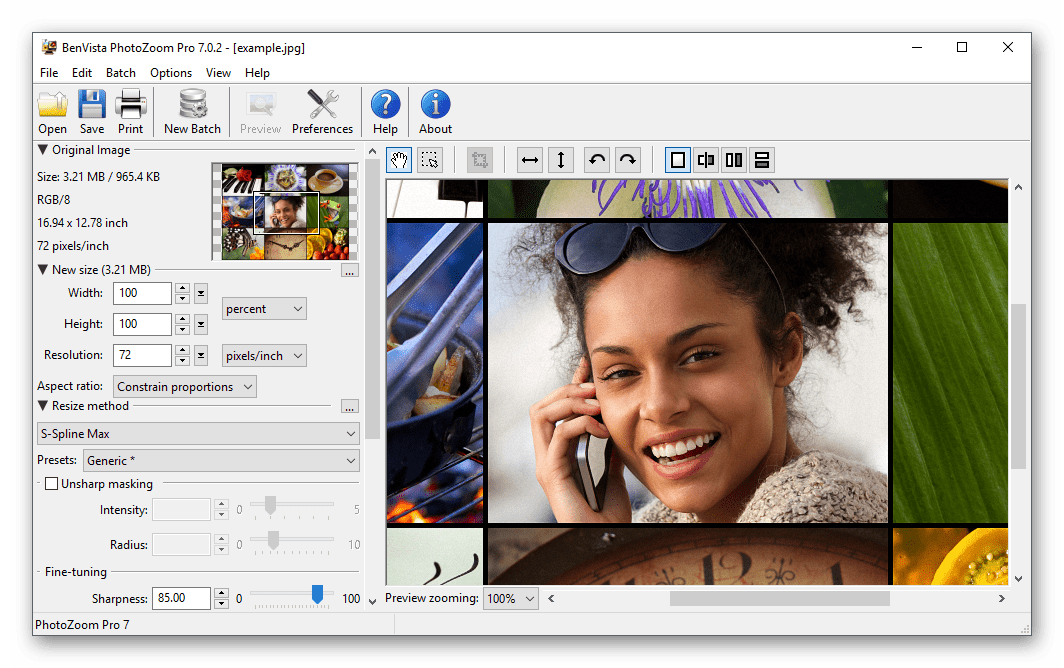Click the Sharpness spinner stepper
The width and height of the screenshot is (1064, 668).
pos(221,598)
